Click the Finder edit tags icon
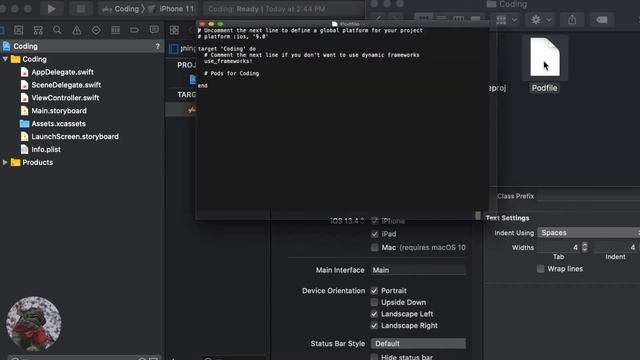The width and height of the screenshot is (640, 360). coord(602,20)
